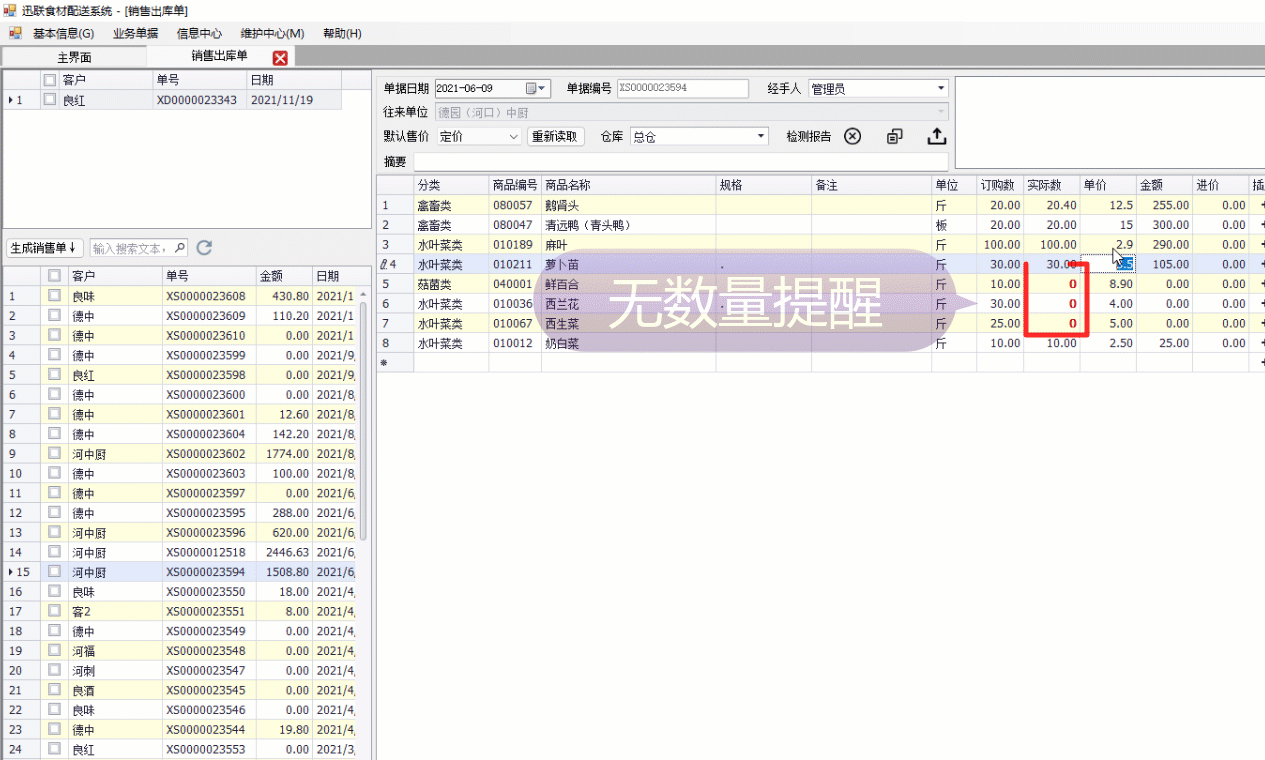This screenshot has height=760, width=1265.
Task: Select the product row 奶白菜
Action: (x=820, y=343)
